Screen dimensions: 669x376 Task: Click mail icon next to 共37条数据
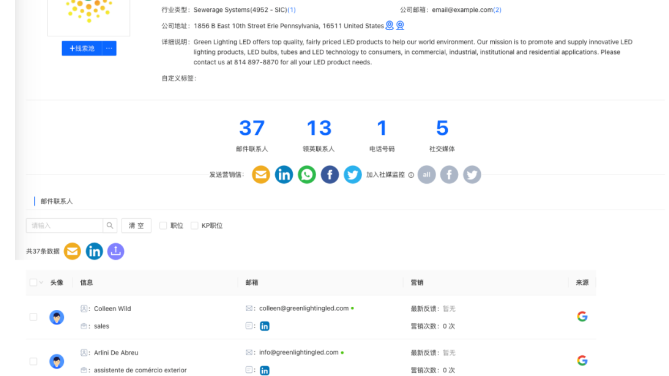coord(73,251)
